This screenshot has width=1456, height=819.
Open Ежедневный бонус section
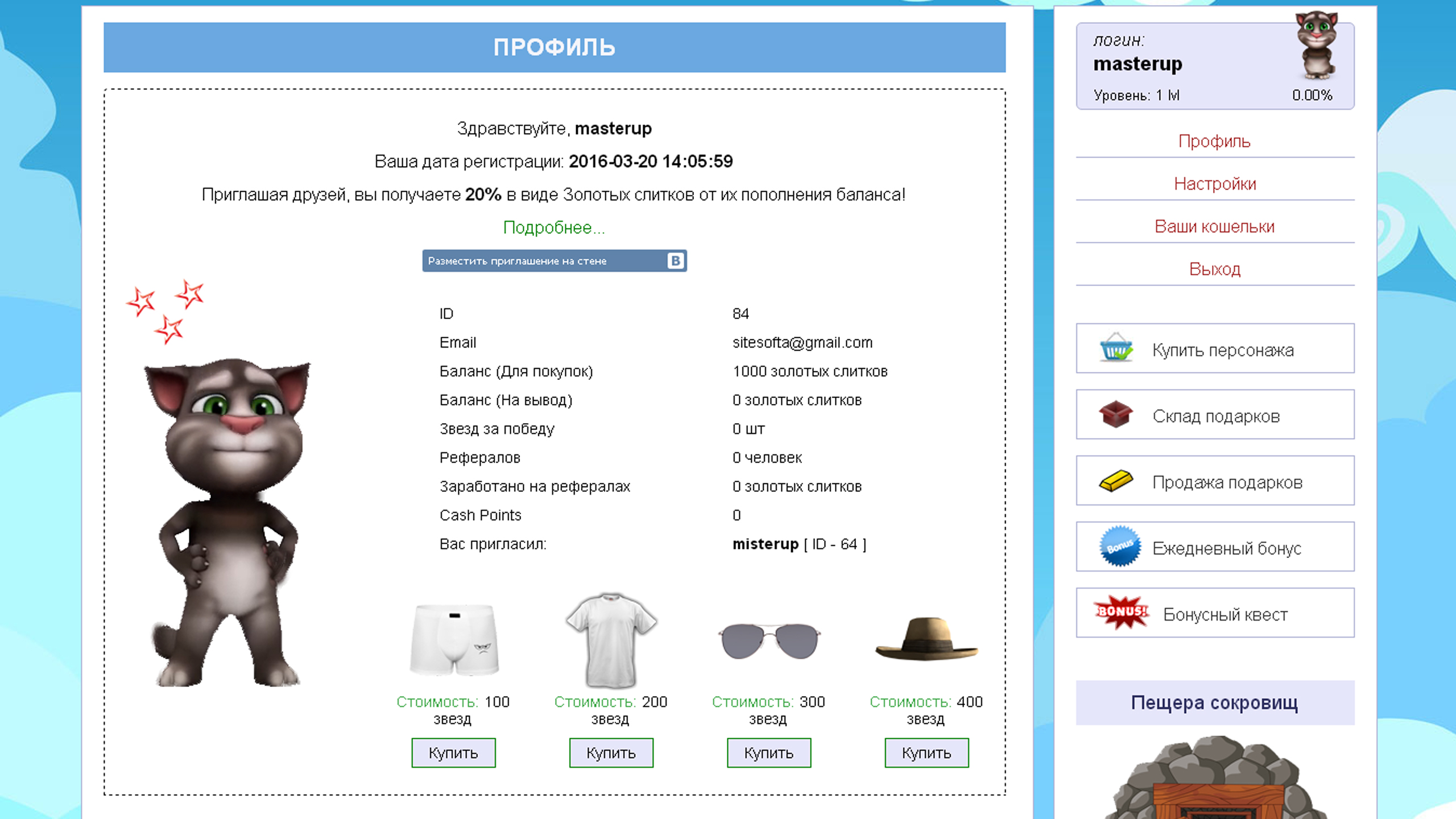coord(1215,547)
